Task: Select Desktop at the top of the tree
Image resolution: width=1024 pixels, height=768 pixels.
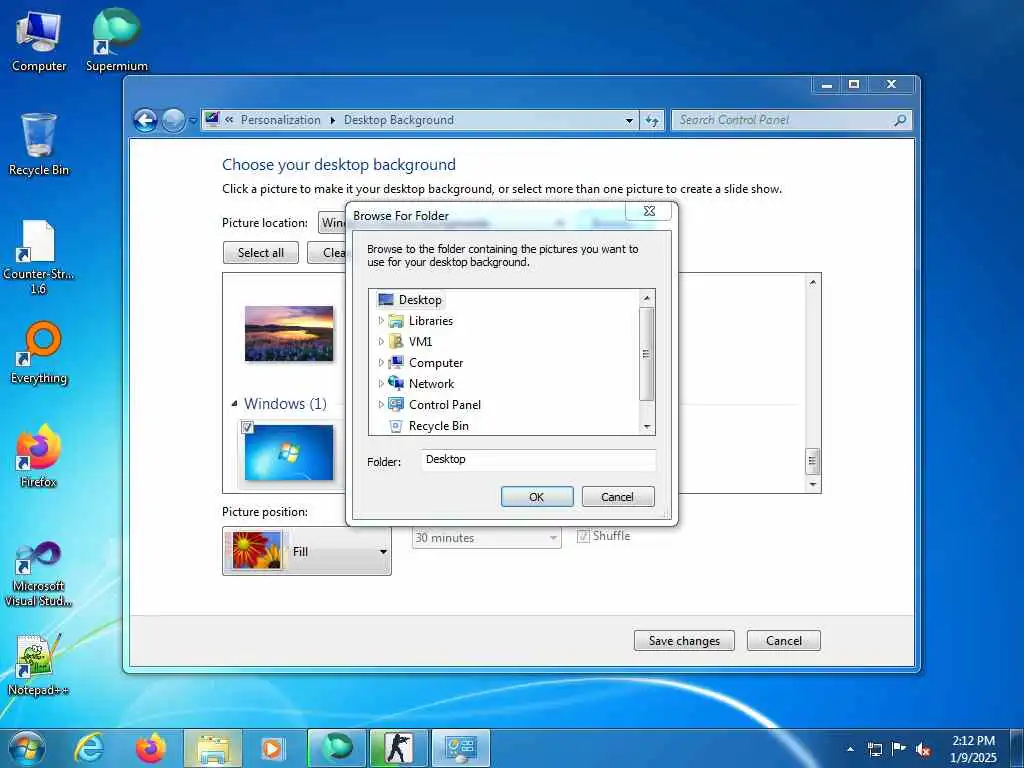Action: pos(420,300)
